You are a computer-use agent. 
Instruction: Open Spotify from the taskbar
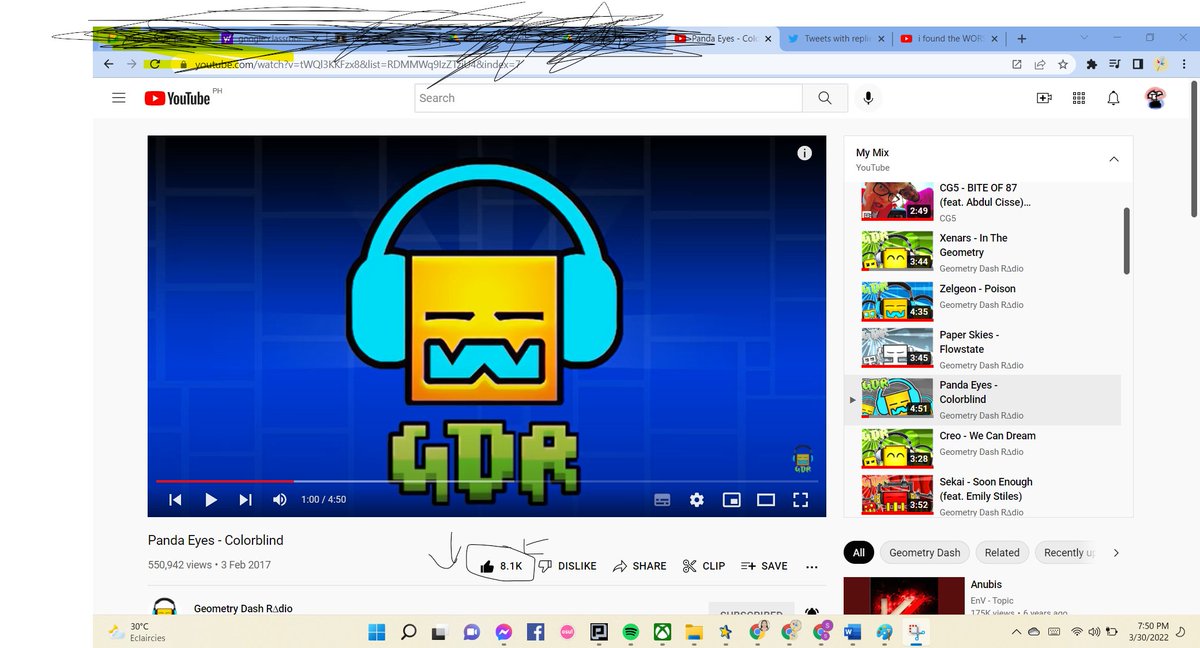pos(630,632)
